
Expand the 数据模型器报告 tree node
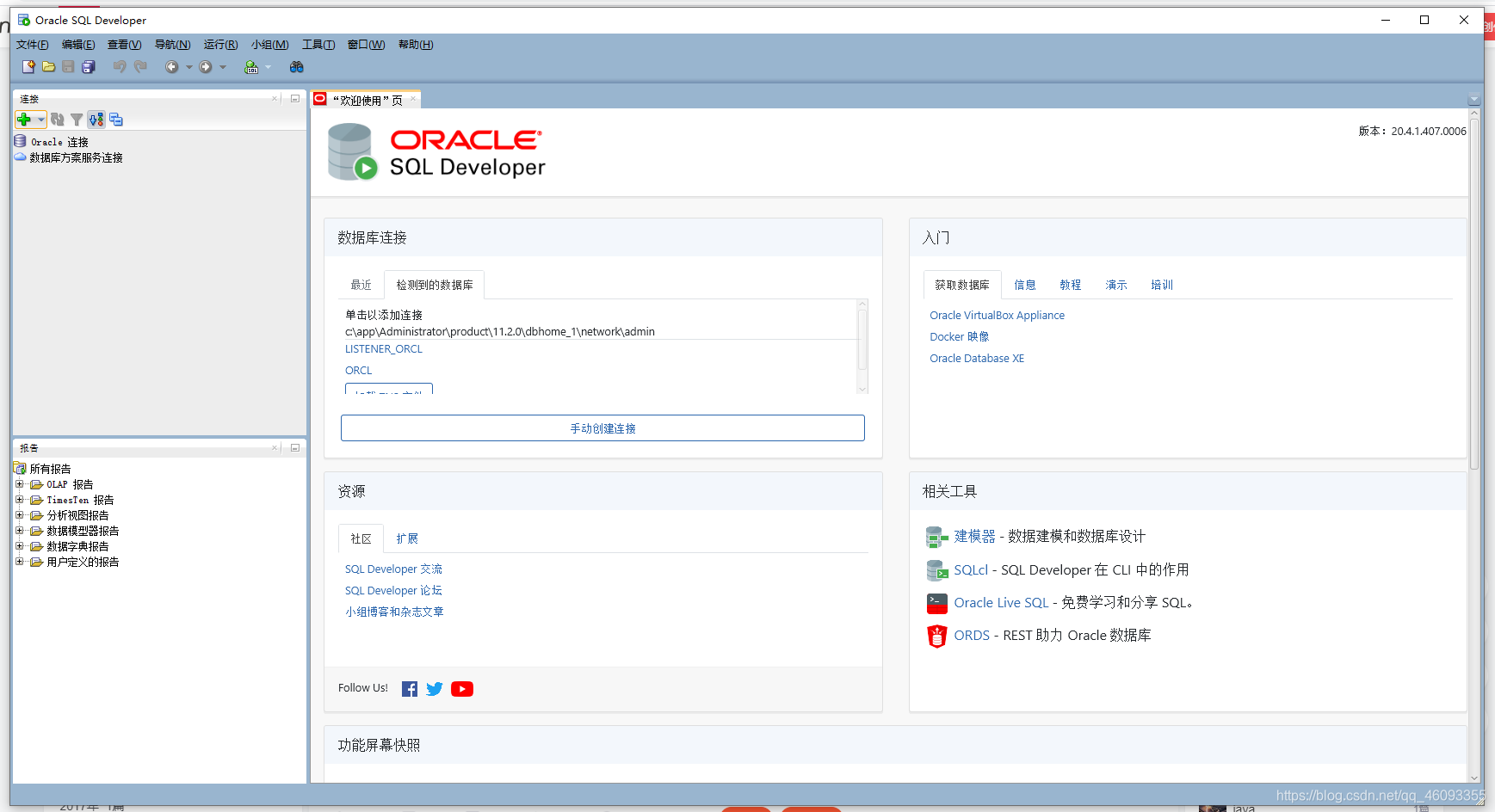click(19, 531)
